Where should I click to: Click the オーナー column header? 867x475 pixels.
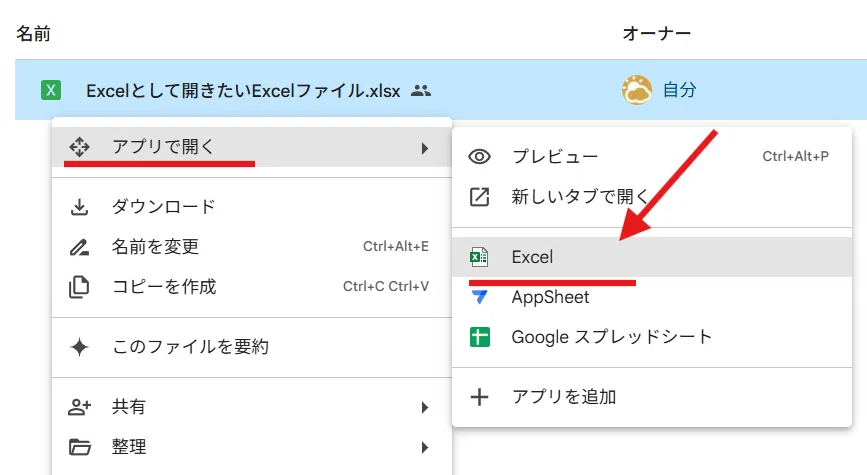coord(656,34)
